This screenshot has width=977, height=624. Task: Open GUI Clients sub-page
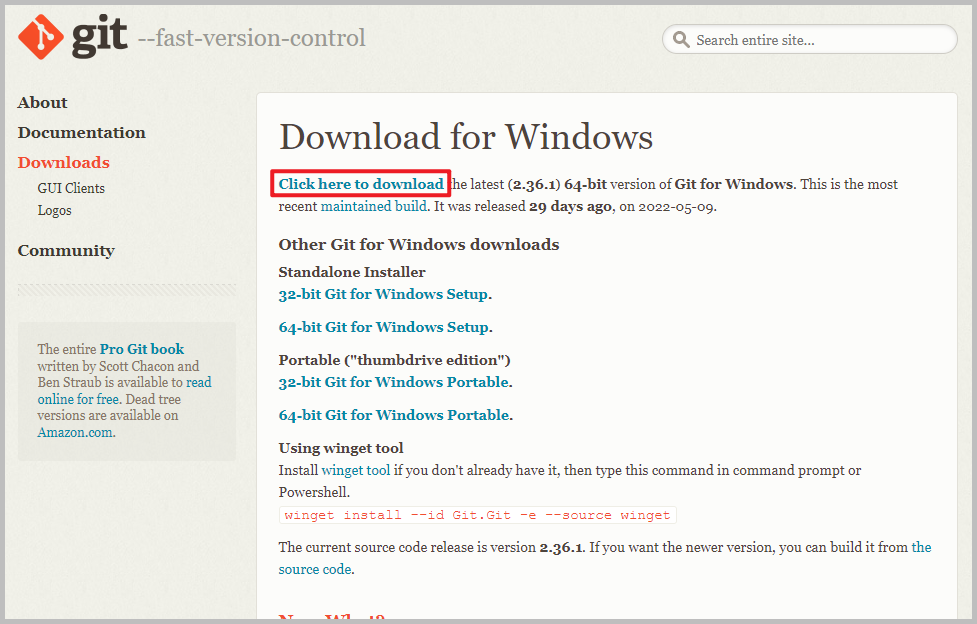click(x=71, y=188)
